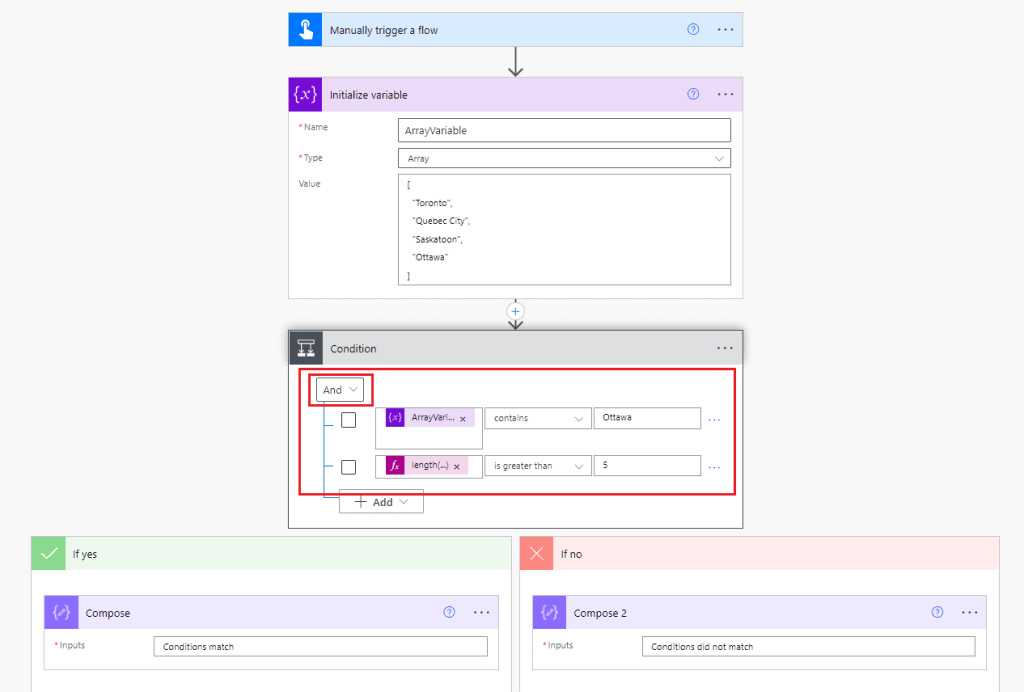The height and width of the screenshot is (692, 1024).
Task: Click inside the Value array text area
Action: coord(564,229)
